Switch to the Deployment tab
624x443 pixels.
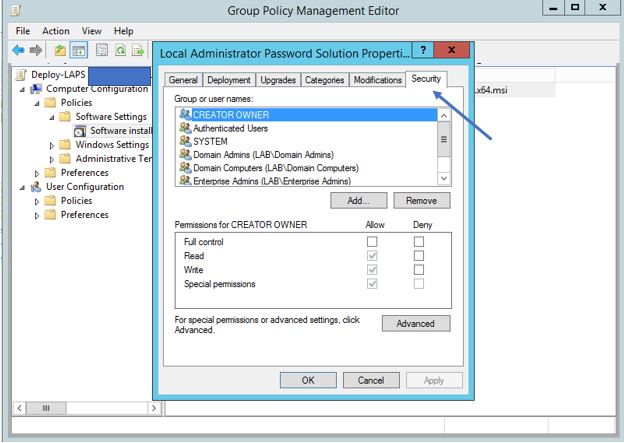coord(229,80)
